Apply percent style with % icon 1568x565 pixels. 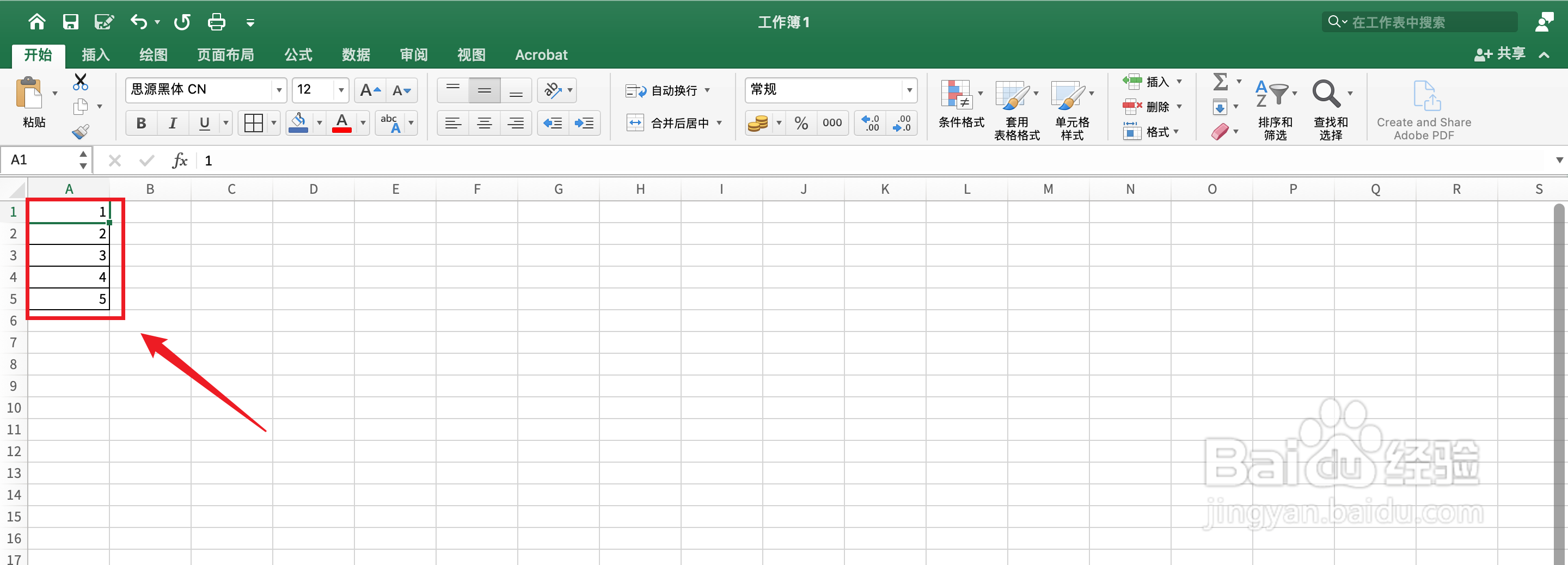(x=801, y=124)
